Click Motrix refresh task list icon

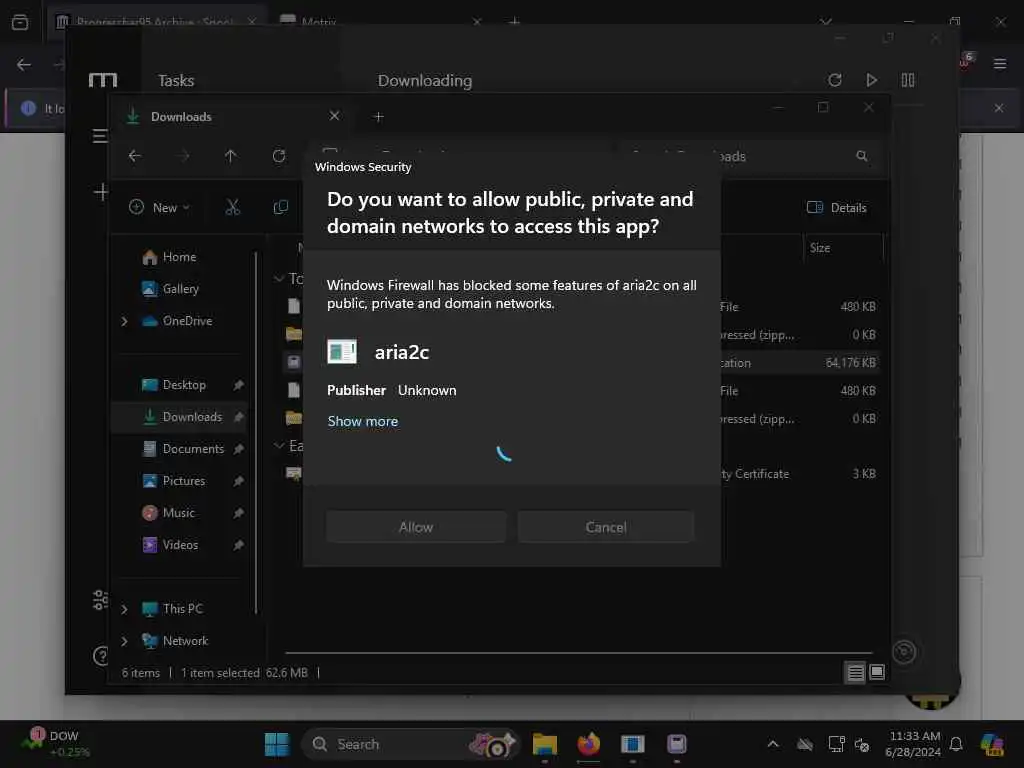pos(835,80)
